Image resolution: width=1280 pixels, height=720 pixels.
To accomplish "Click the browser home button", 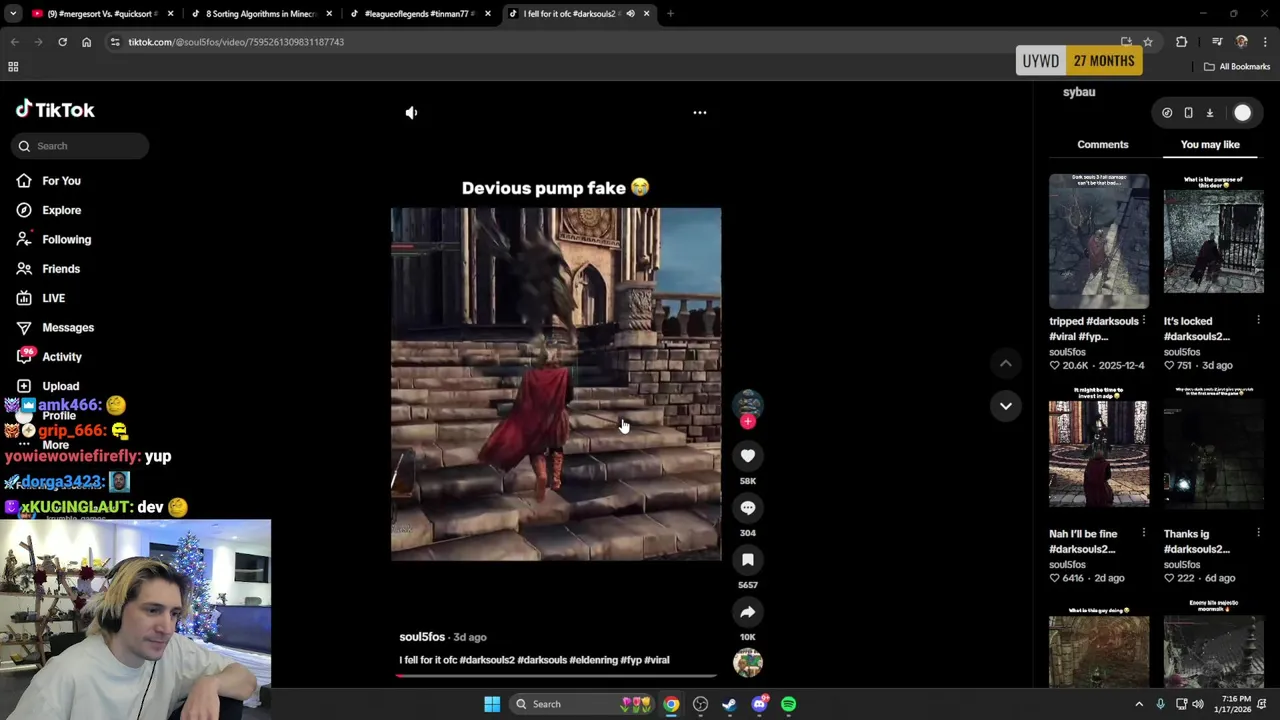I will pyautogui.click(x=86, y=42).
